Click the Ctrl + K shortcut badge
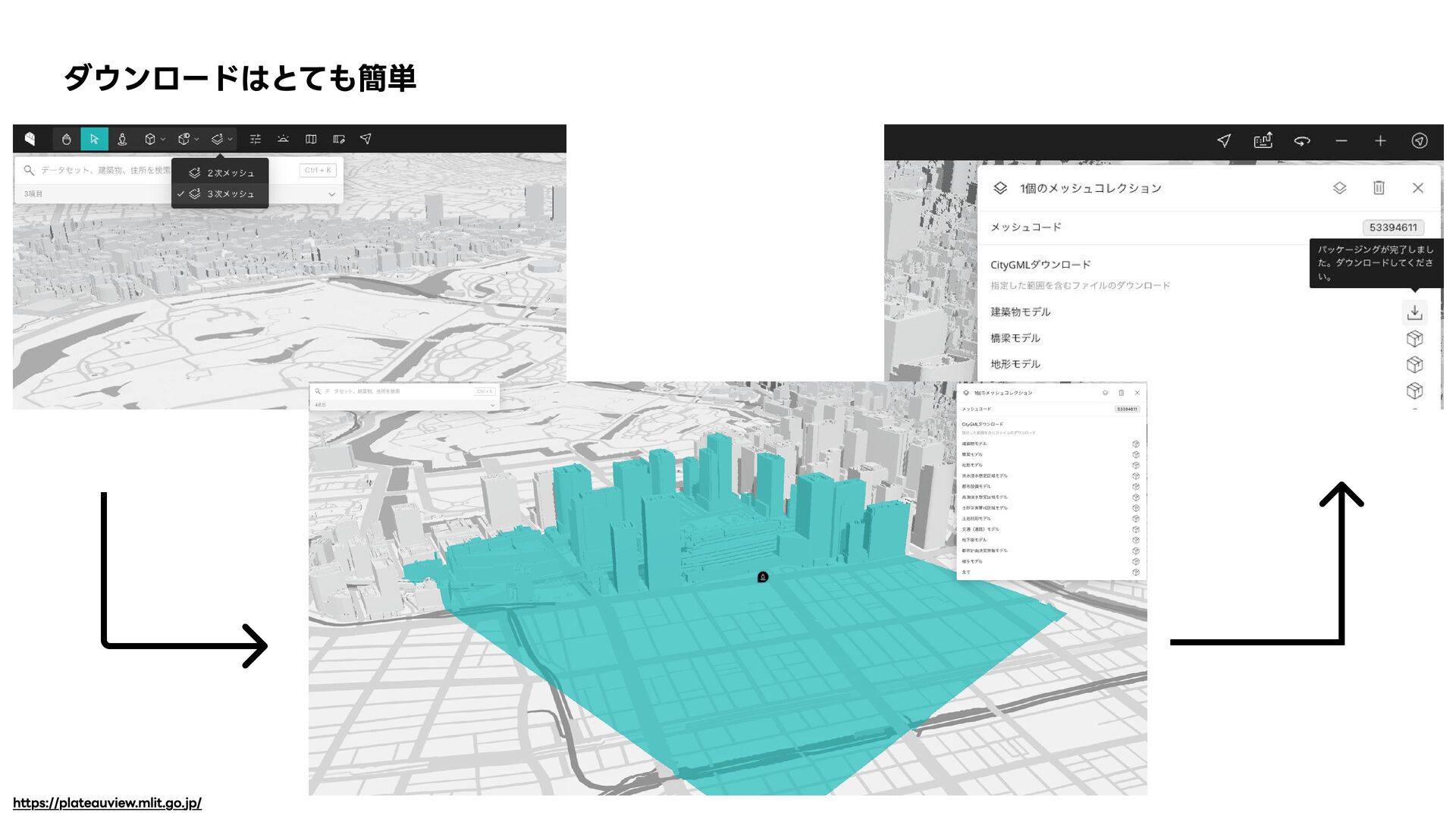Screen dimensions: 1456x819 click(x=318, y=171)
